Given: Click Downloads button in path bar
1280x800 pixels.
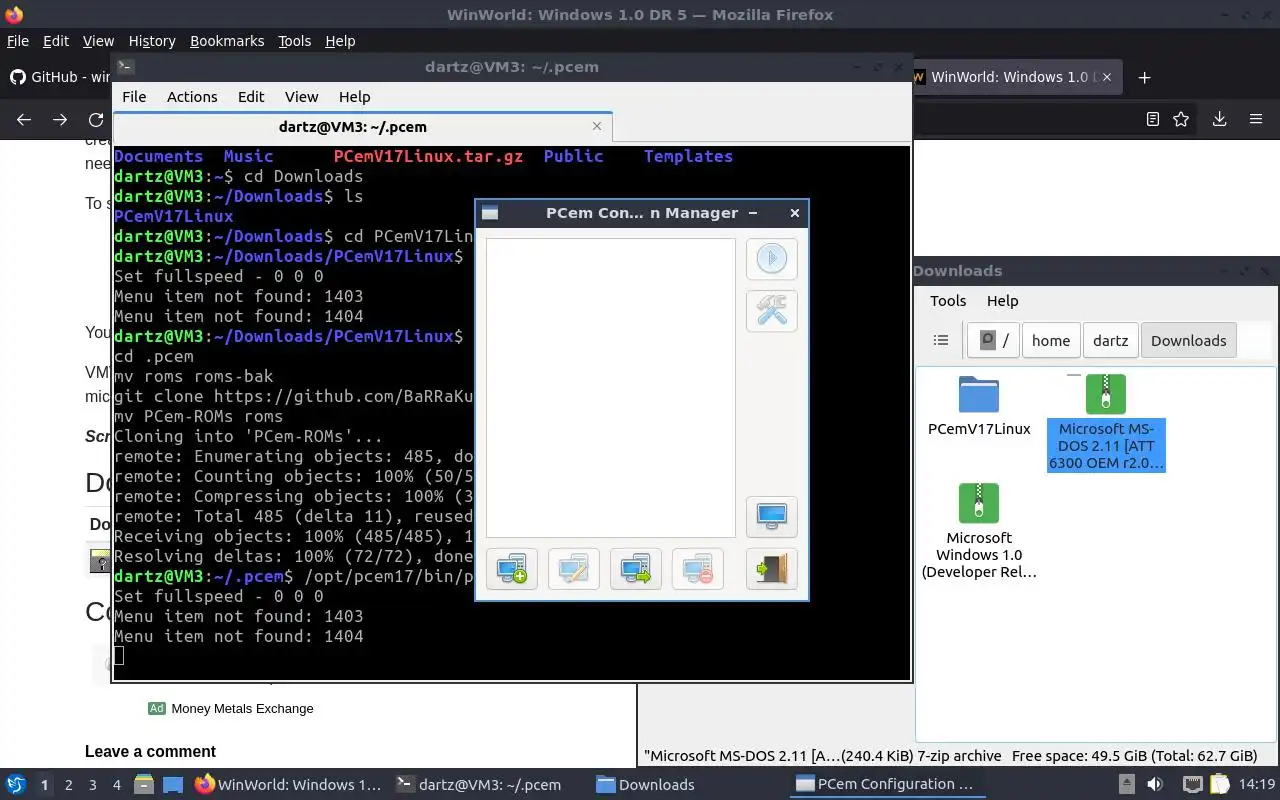Looking at the screenshot, I should tap(1189, 340).
